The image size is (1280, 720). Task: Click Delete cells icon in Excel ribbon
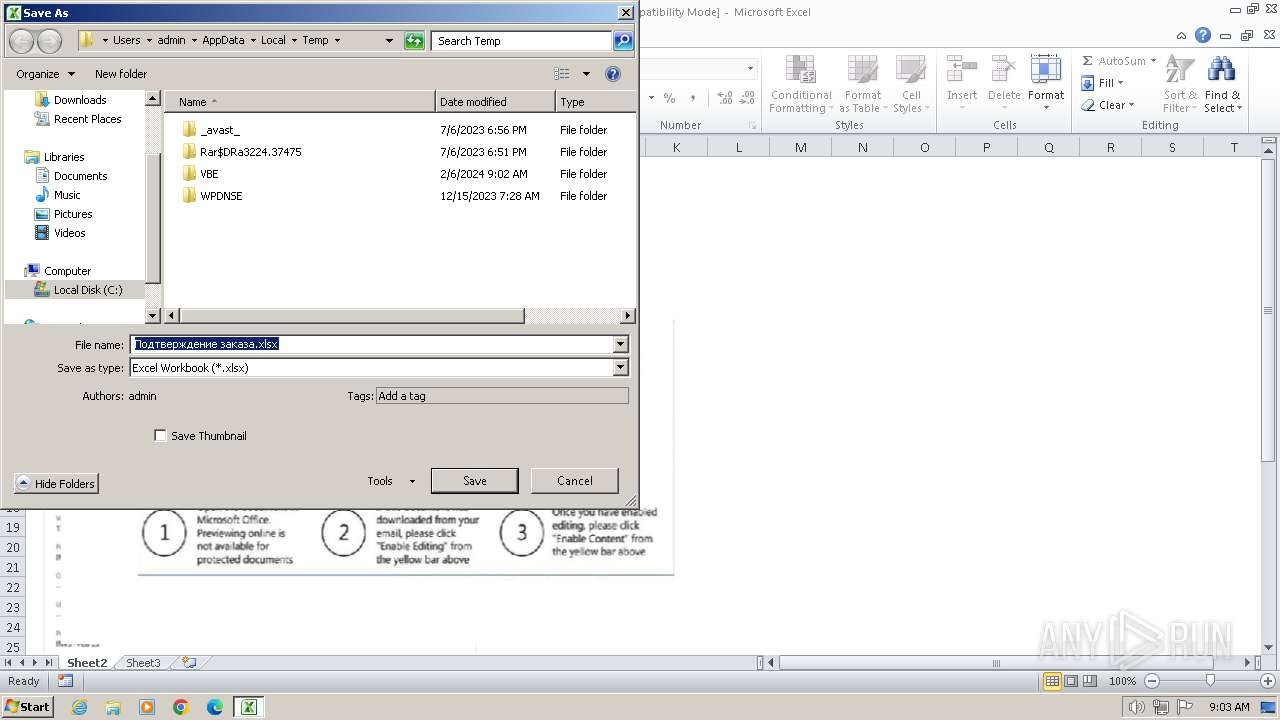1004,70
